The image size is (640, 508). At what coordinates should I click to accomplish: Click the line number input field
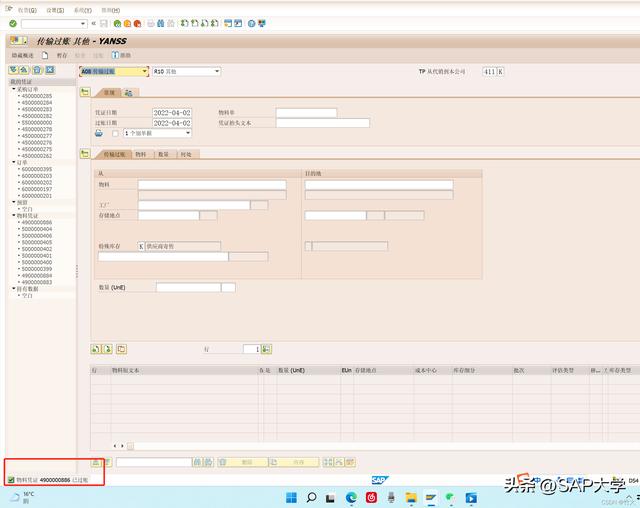point(252,349)
